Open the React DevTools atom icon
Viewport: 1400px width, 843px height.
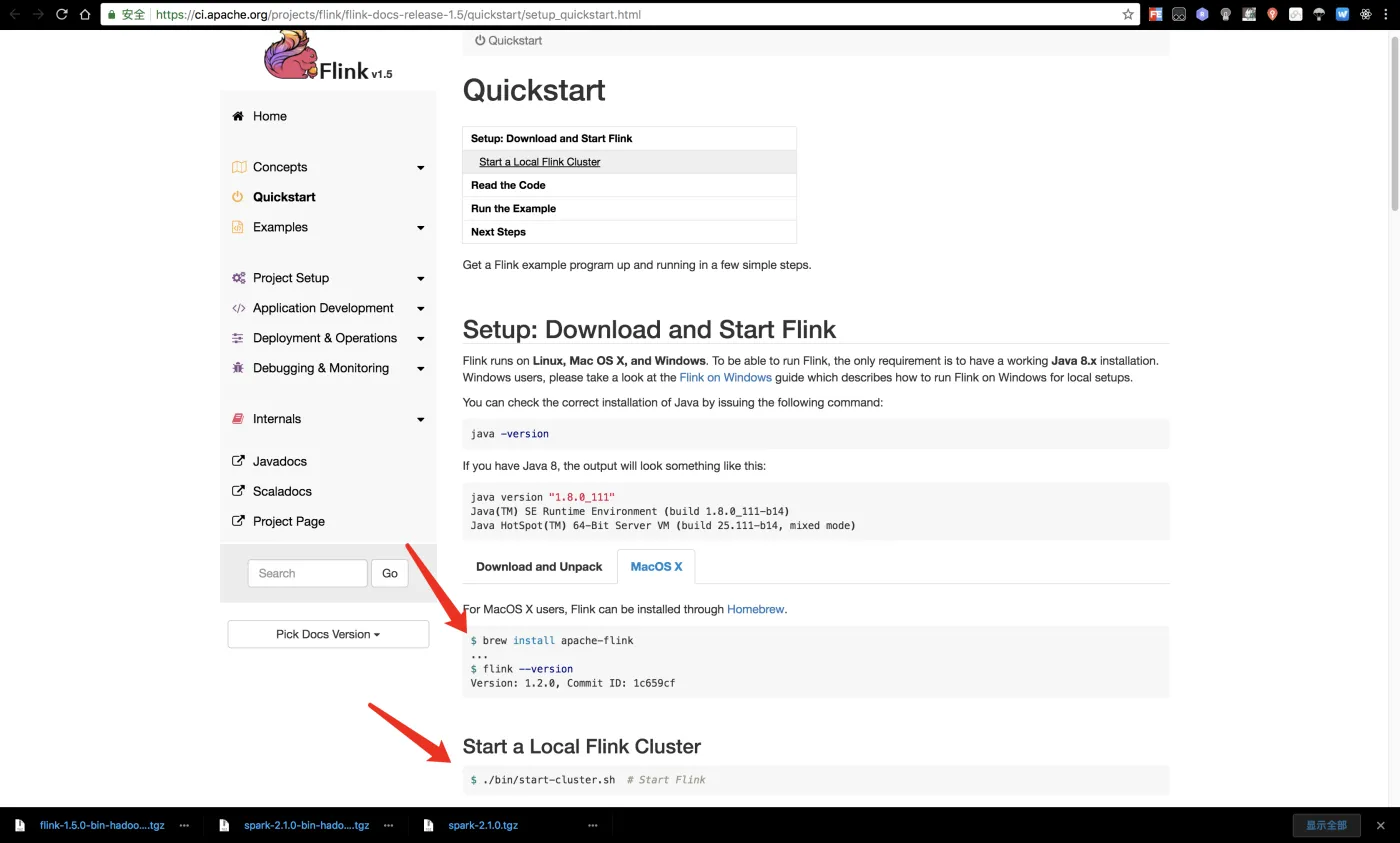click(x=1365, y=15)
